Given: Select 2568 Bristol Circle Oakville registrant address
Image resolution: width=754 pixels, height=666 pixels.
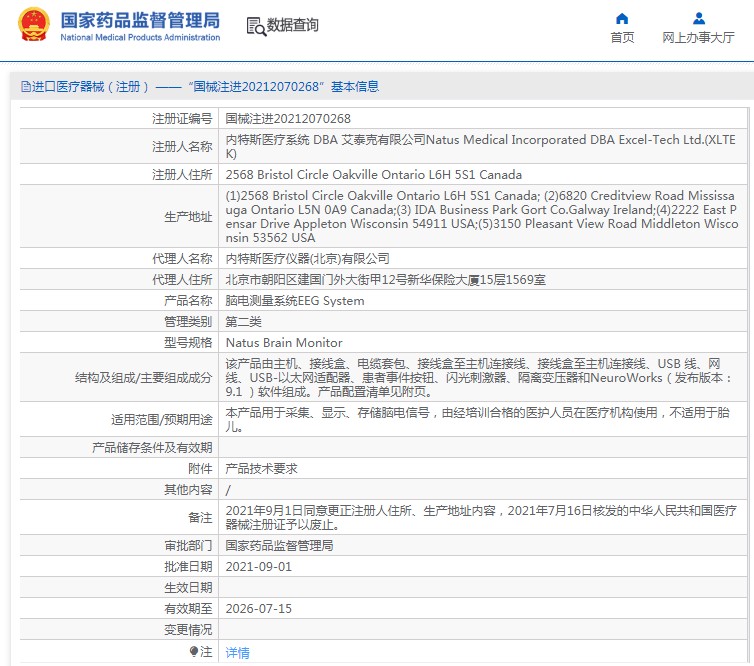Looking at the screenshot, I should coord(374,175).
